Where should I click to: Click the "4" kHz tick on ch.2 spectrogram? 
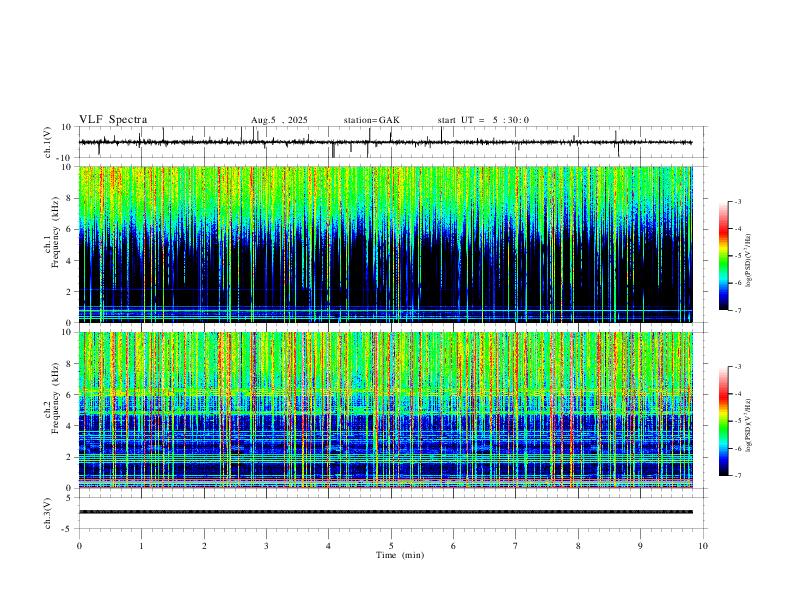point(70,426)
